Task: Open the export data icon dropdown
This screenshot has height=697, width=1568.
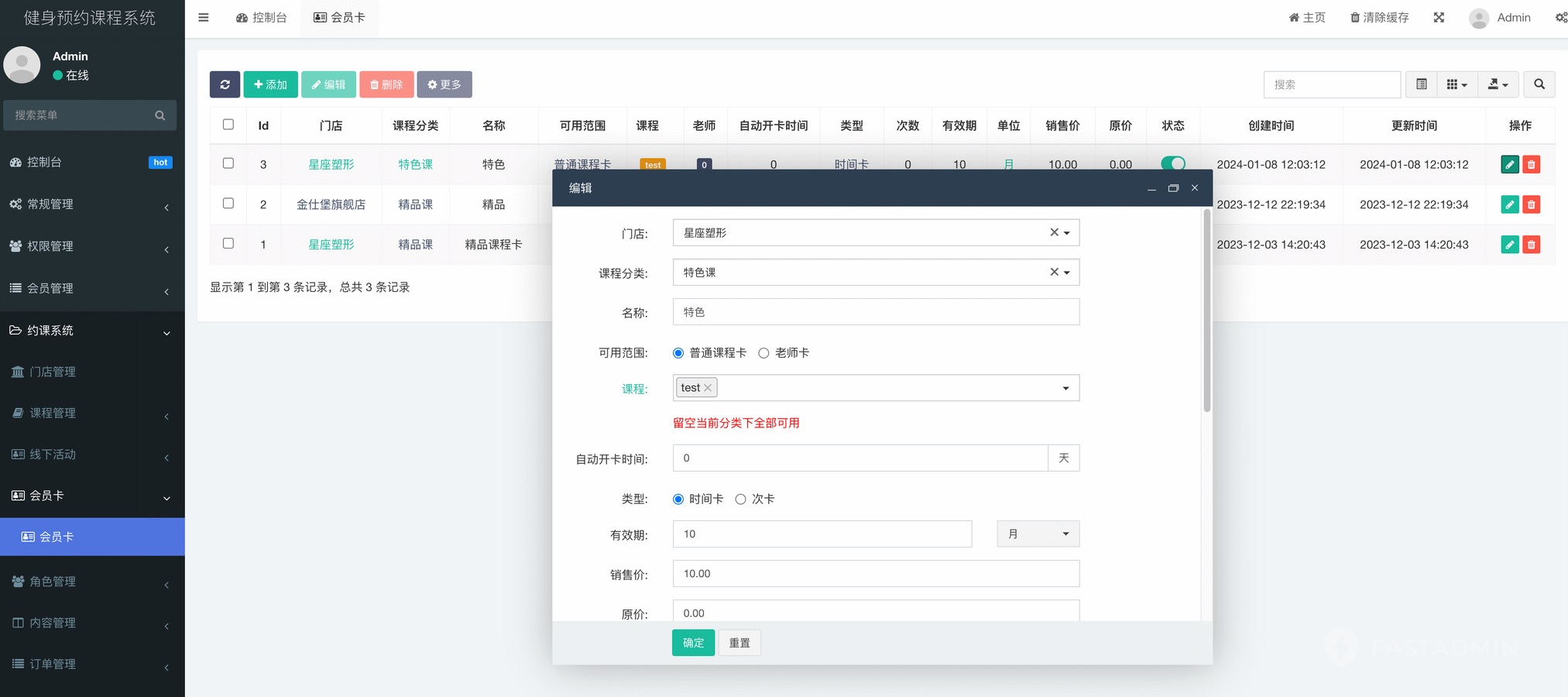Action: tap(1498, 84)
